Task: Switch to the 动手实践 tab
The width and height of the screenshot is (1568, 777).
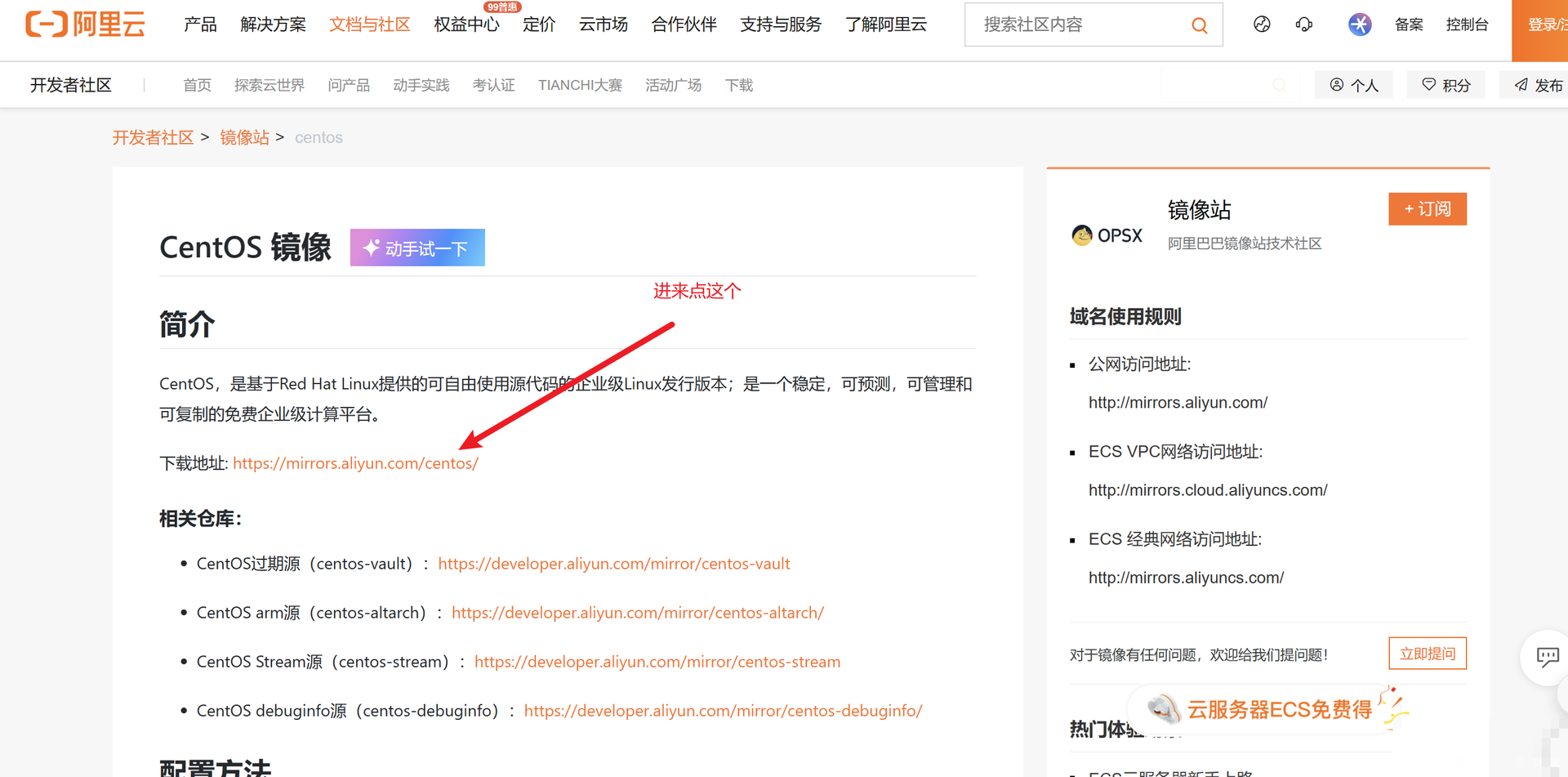Action: [421, 85]
